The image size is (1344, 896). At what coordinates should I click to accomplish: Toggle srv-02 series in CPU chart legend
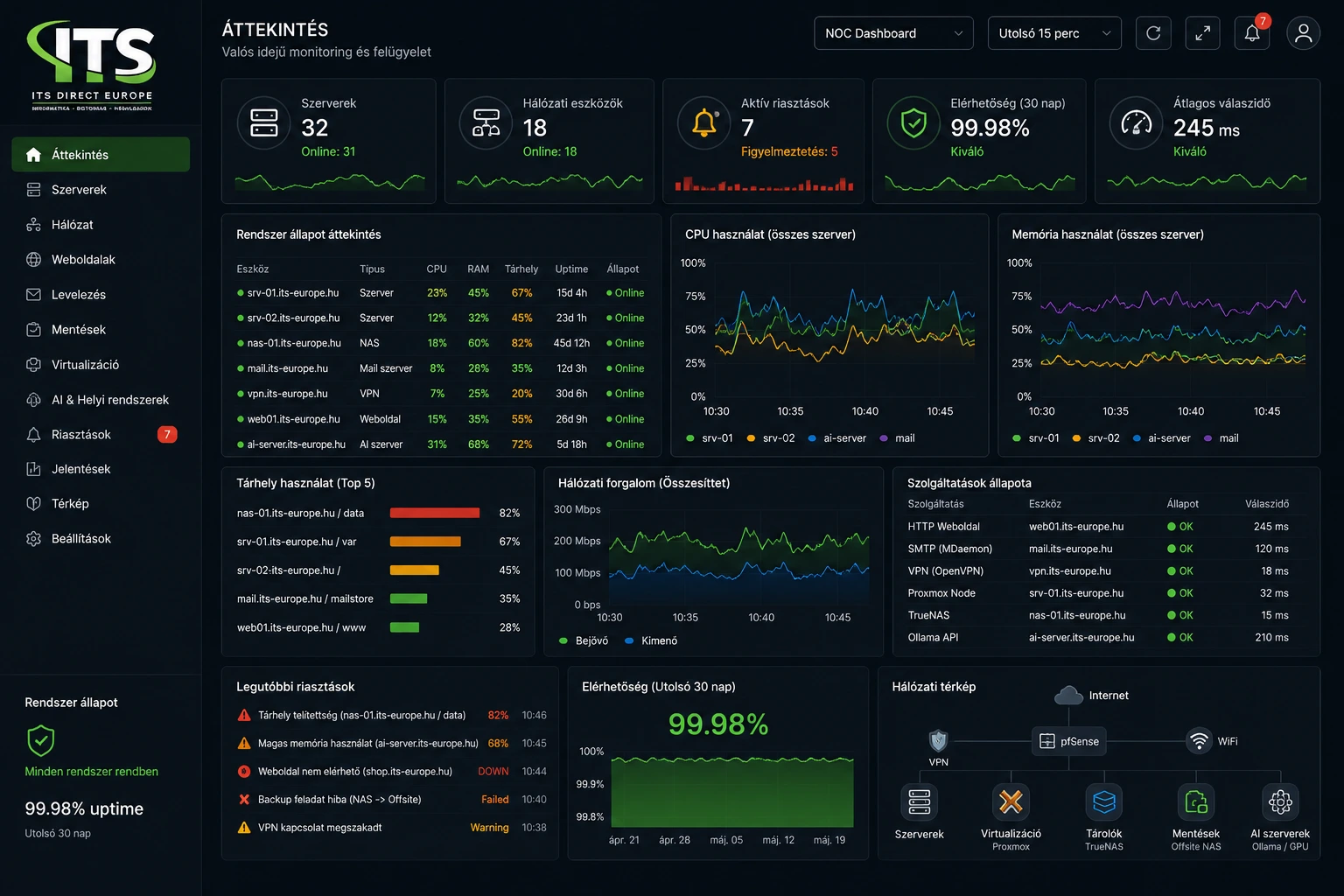pyautogui.click(x=771, y=438)
